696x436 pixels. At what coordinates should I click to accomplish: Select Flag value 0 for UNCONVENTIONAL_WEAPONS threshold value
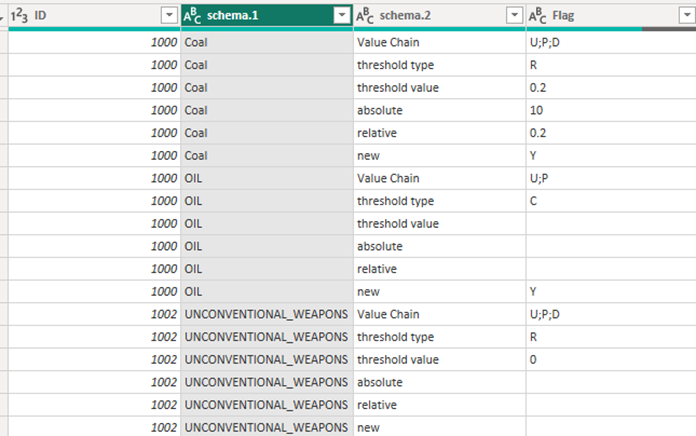click(611, 360)
